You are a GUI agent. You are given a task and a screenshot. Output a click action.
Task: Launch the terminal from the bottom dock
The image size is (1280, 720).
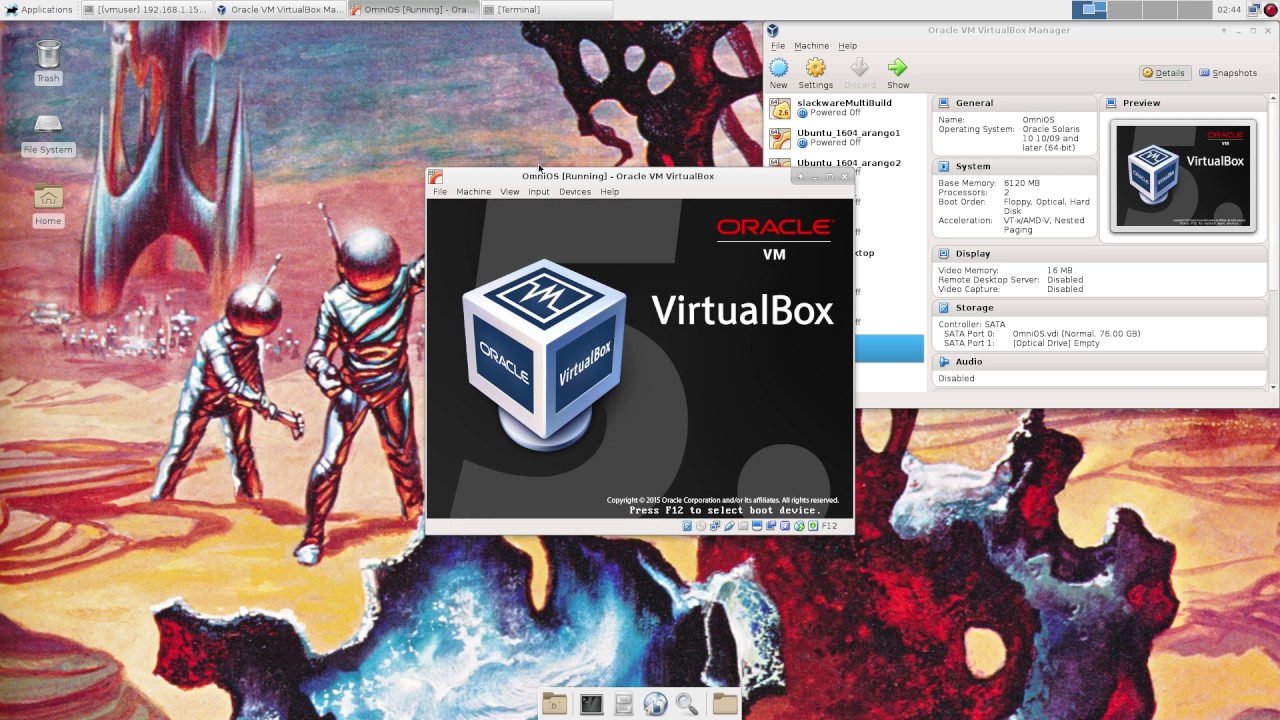[x=591, y=704]
